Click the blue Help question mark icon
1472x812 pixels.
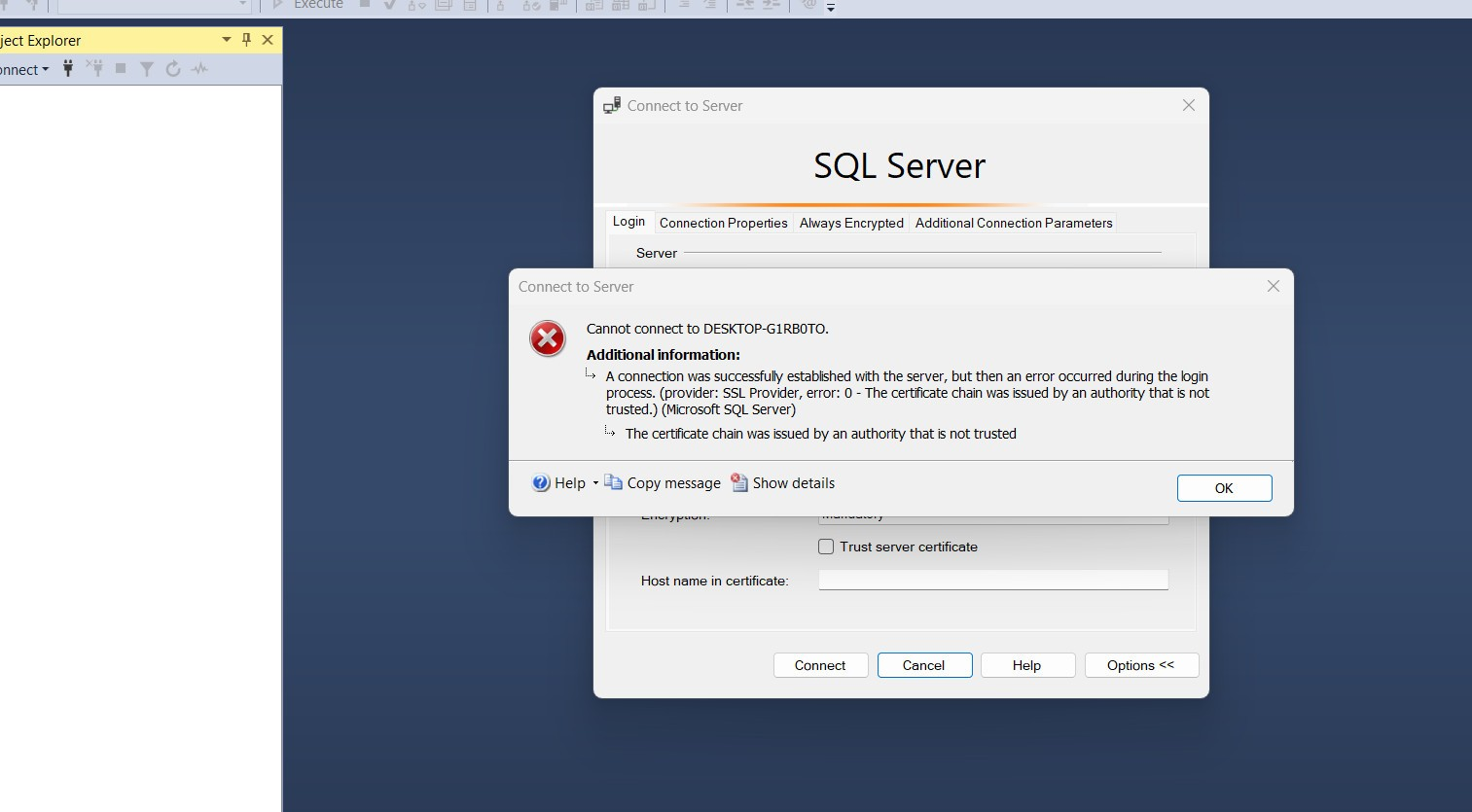tap(541, 482)
